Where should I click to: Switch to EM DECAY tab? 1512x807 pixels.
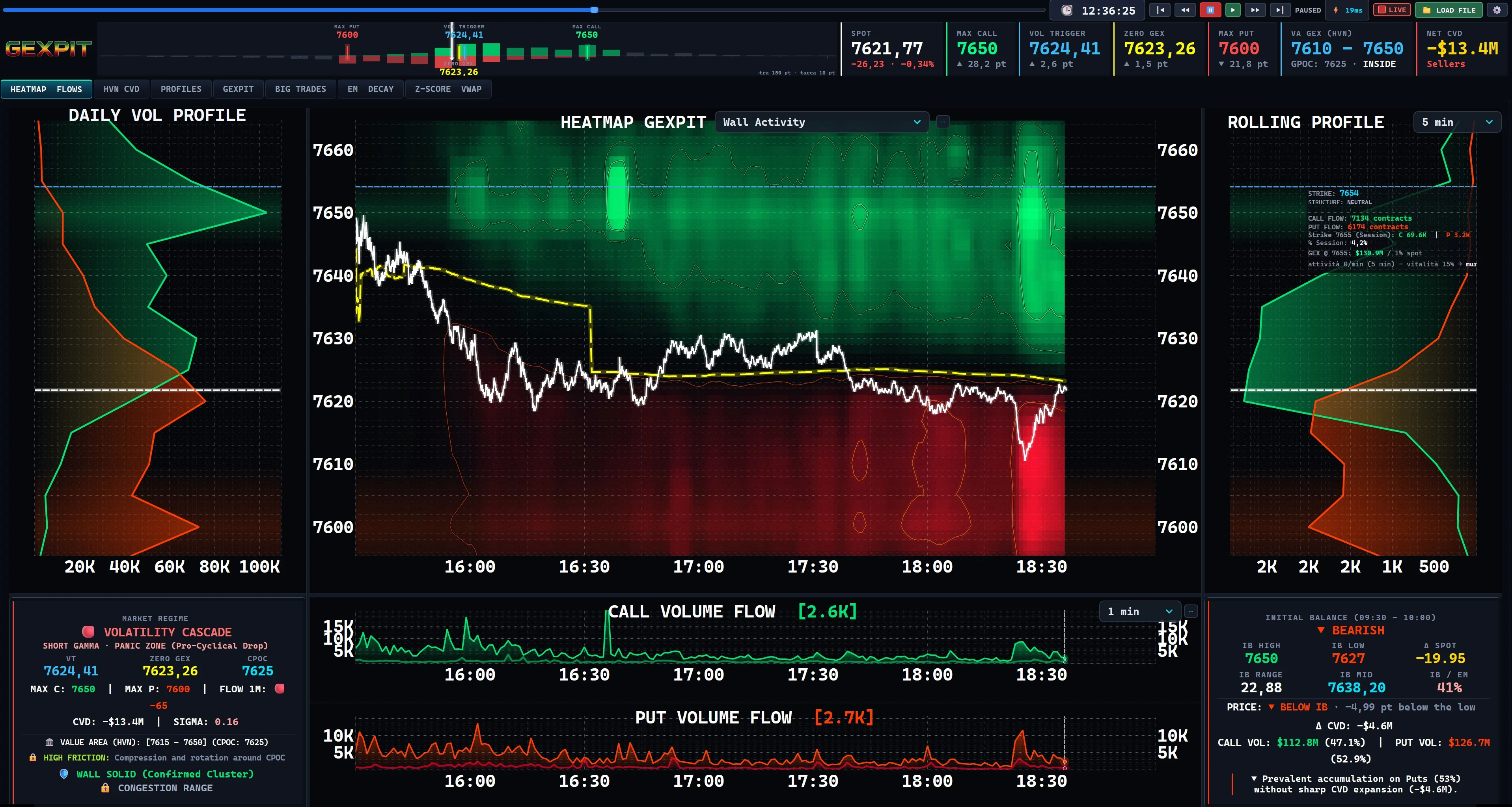pyautogui.click(x=370, y=89)
